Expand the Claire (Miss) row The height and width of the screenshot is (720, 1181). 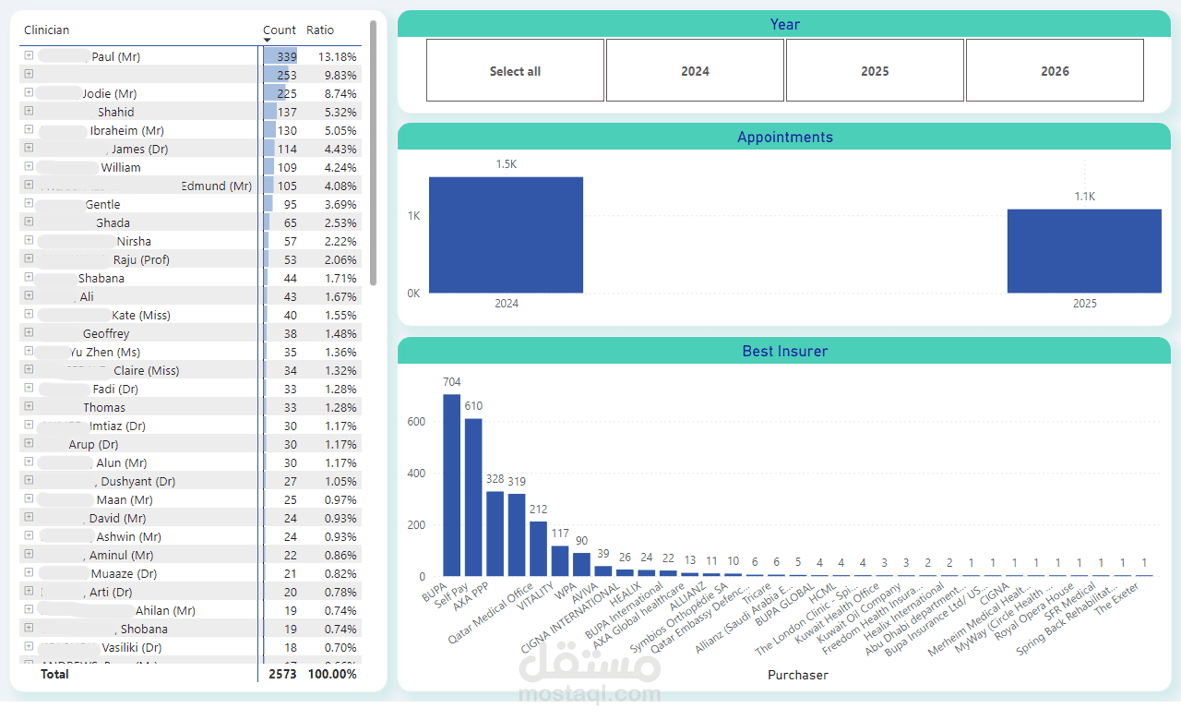(29, 369)
